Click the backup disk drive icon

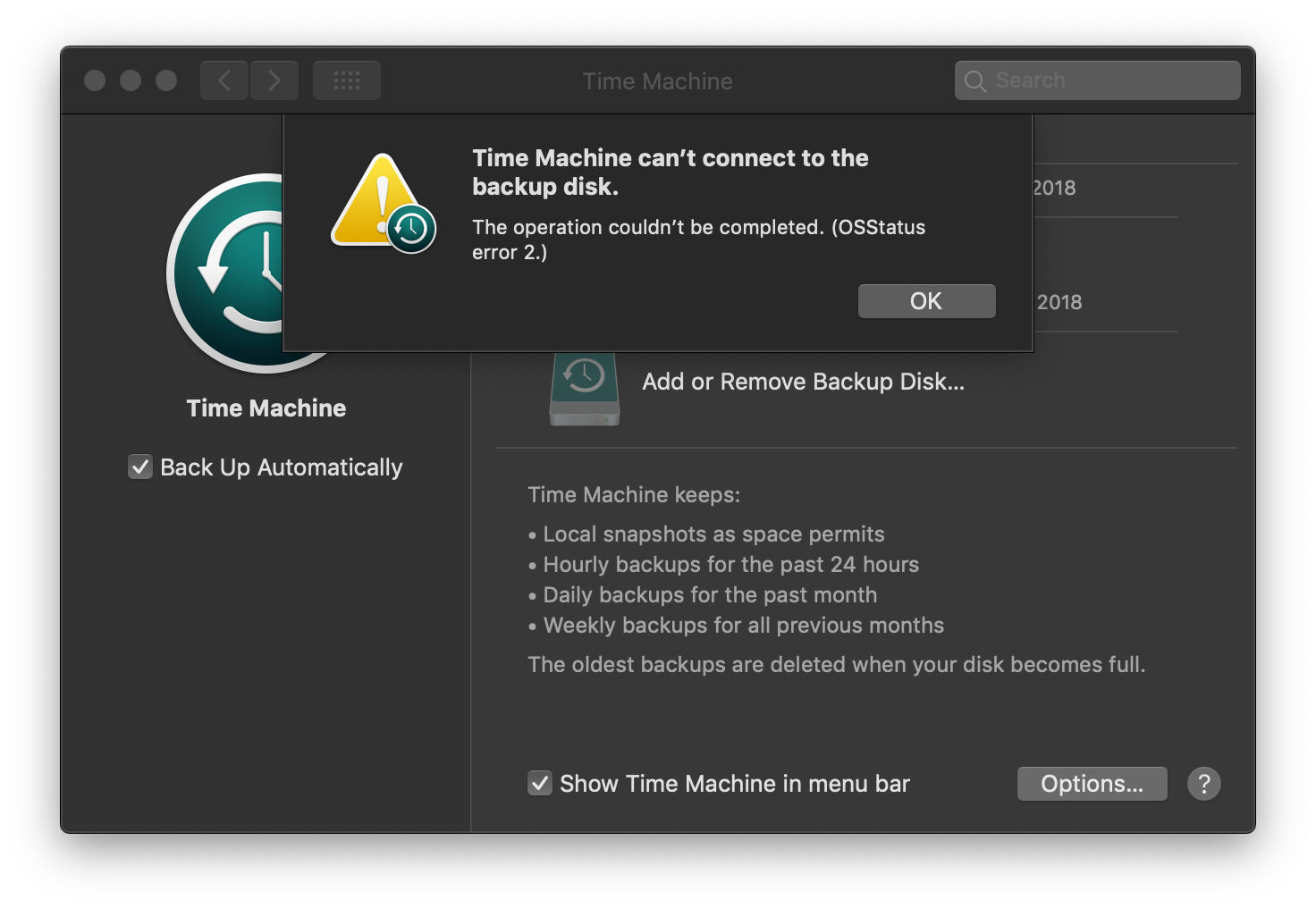pyautogui.click(x=585, y=388)
